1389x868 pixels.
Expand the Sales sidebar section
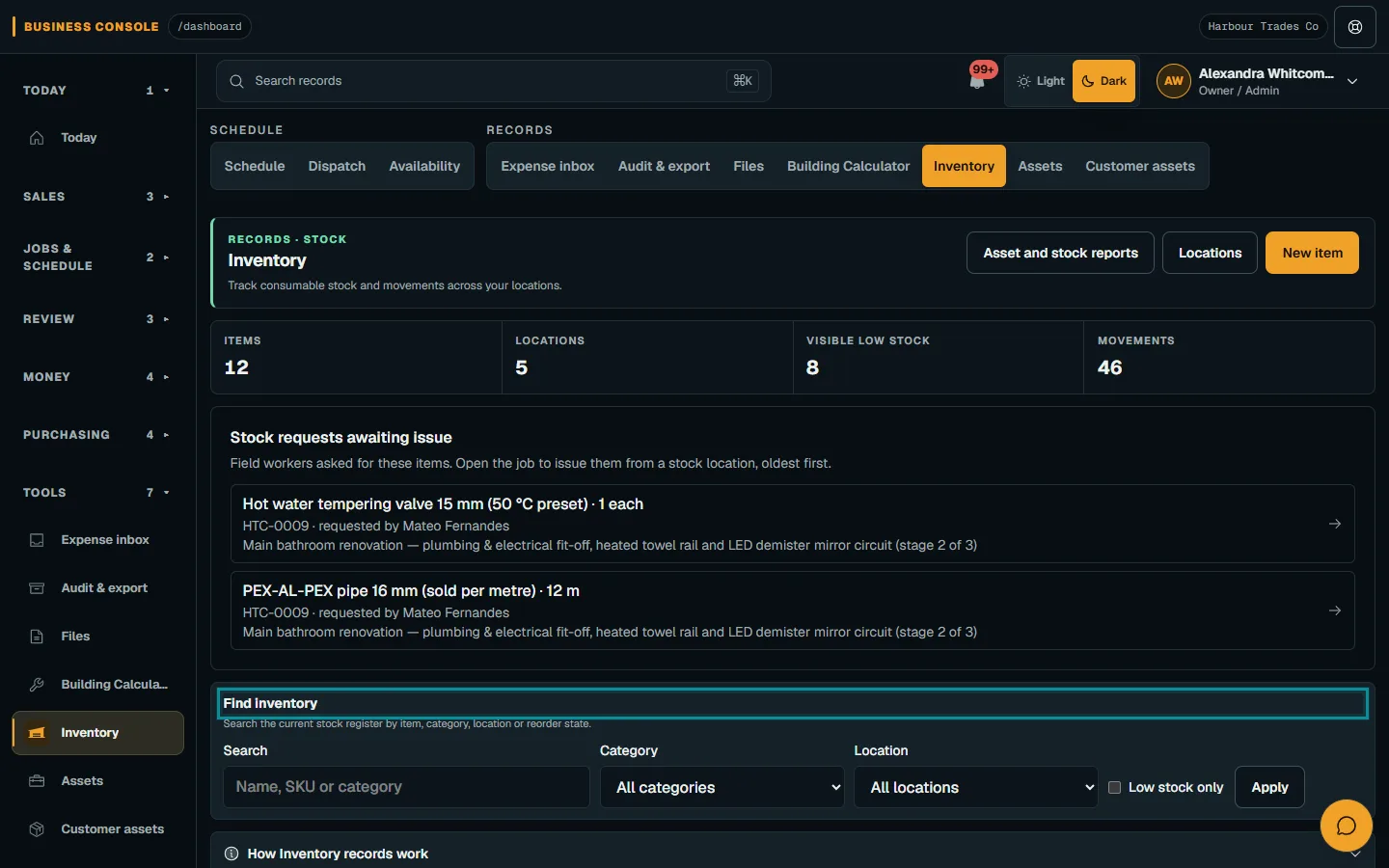[96, 197]
